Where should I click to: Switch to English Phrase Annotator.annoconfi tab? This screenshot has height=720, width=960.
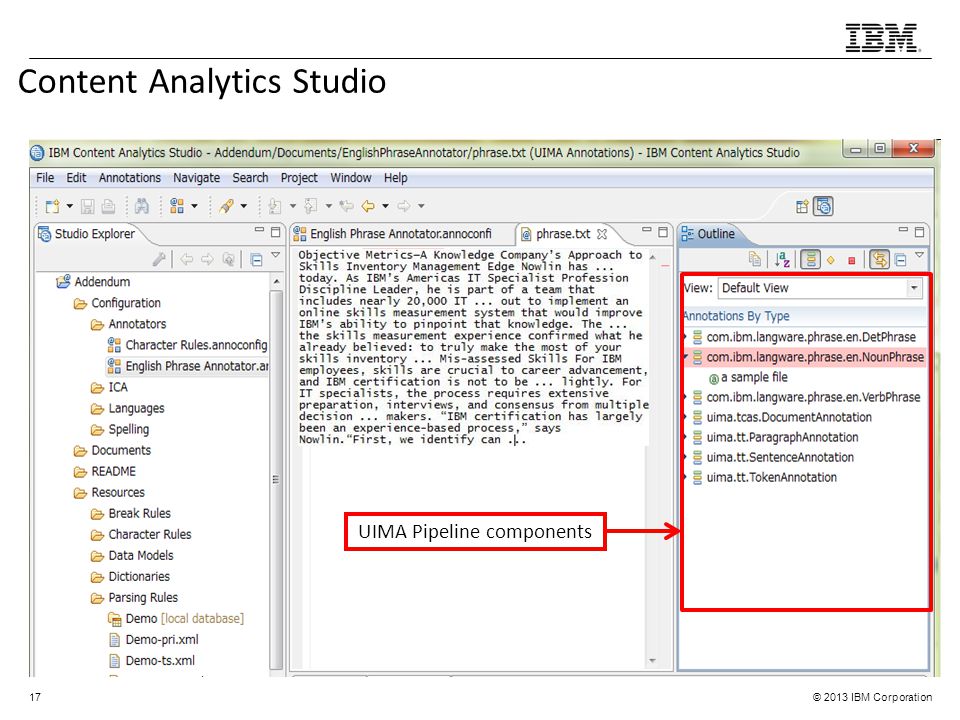point(400,234)
